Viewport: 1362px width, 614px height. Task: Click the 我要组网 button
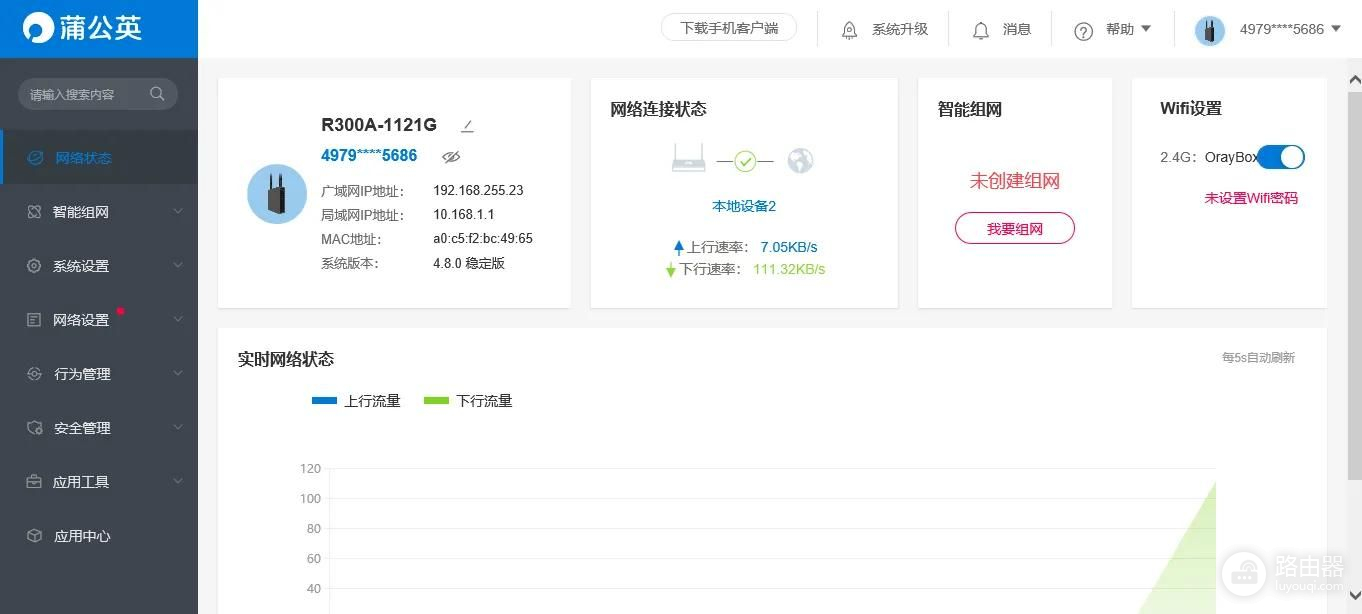tap(1014, 229)
